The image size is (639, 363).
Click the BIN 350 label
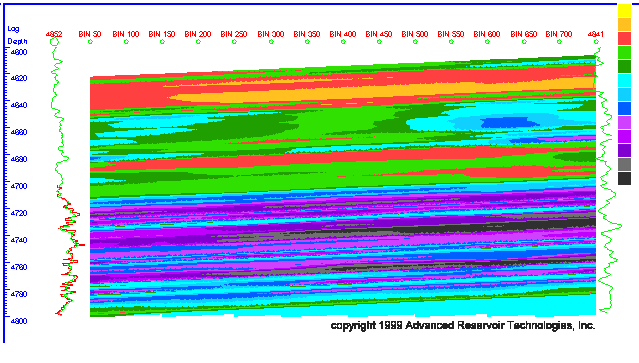coord(307,34)
